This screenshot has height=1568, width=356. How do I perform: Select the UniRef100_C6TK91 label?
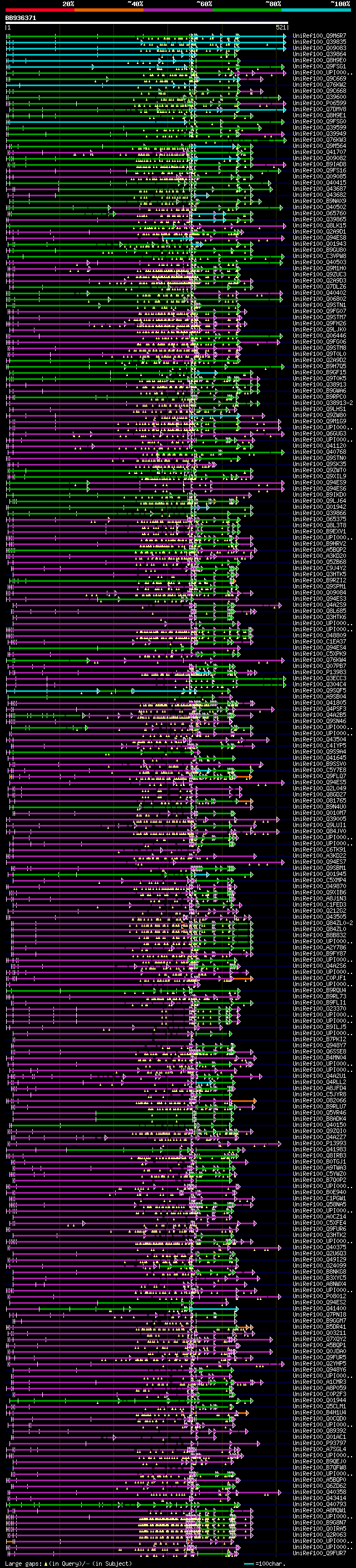(319, 850)
